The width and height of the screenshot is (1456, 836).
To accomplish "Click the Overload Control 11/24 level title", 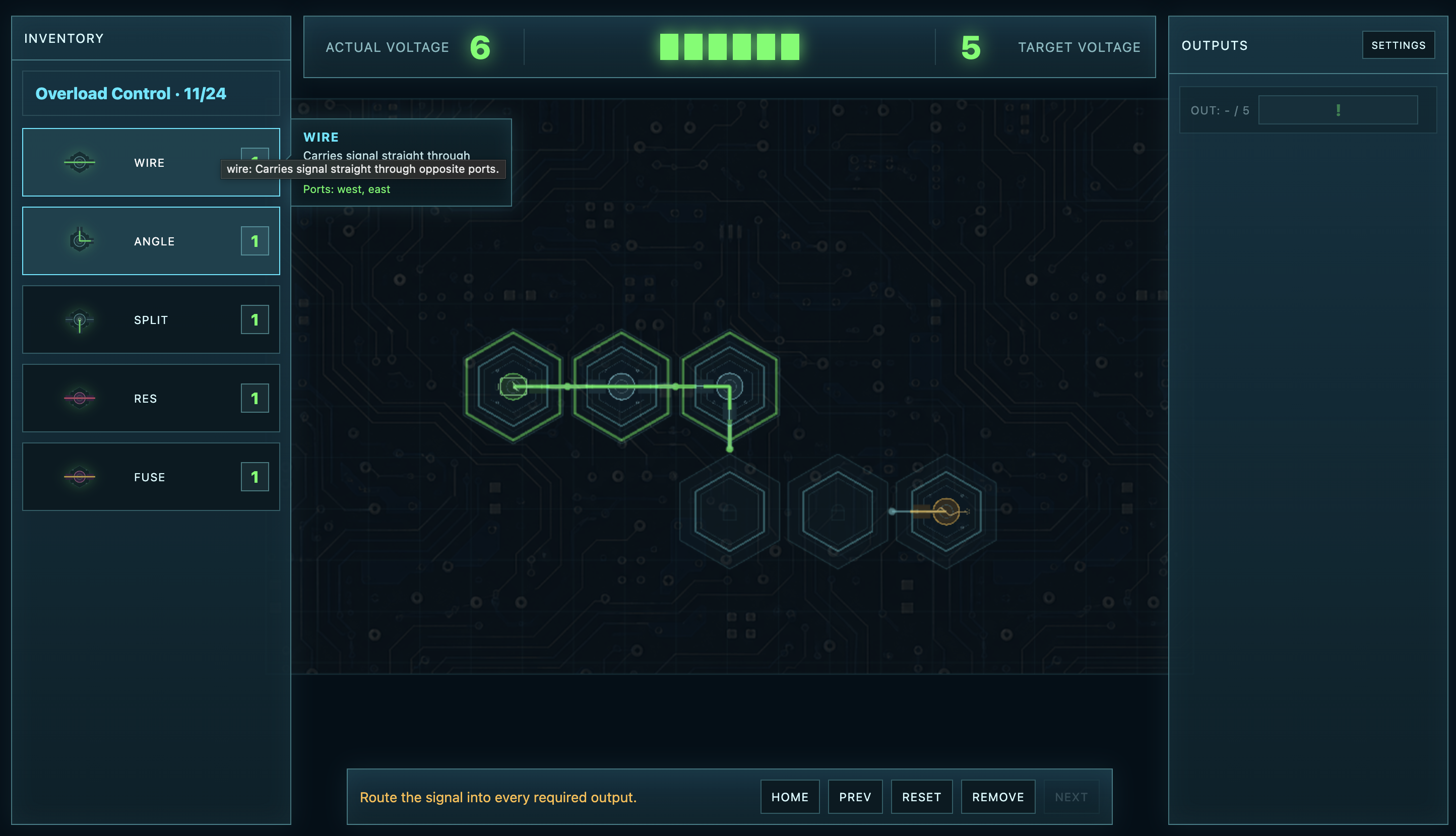I will (x=131, y=94).
